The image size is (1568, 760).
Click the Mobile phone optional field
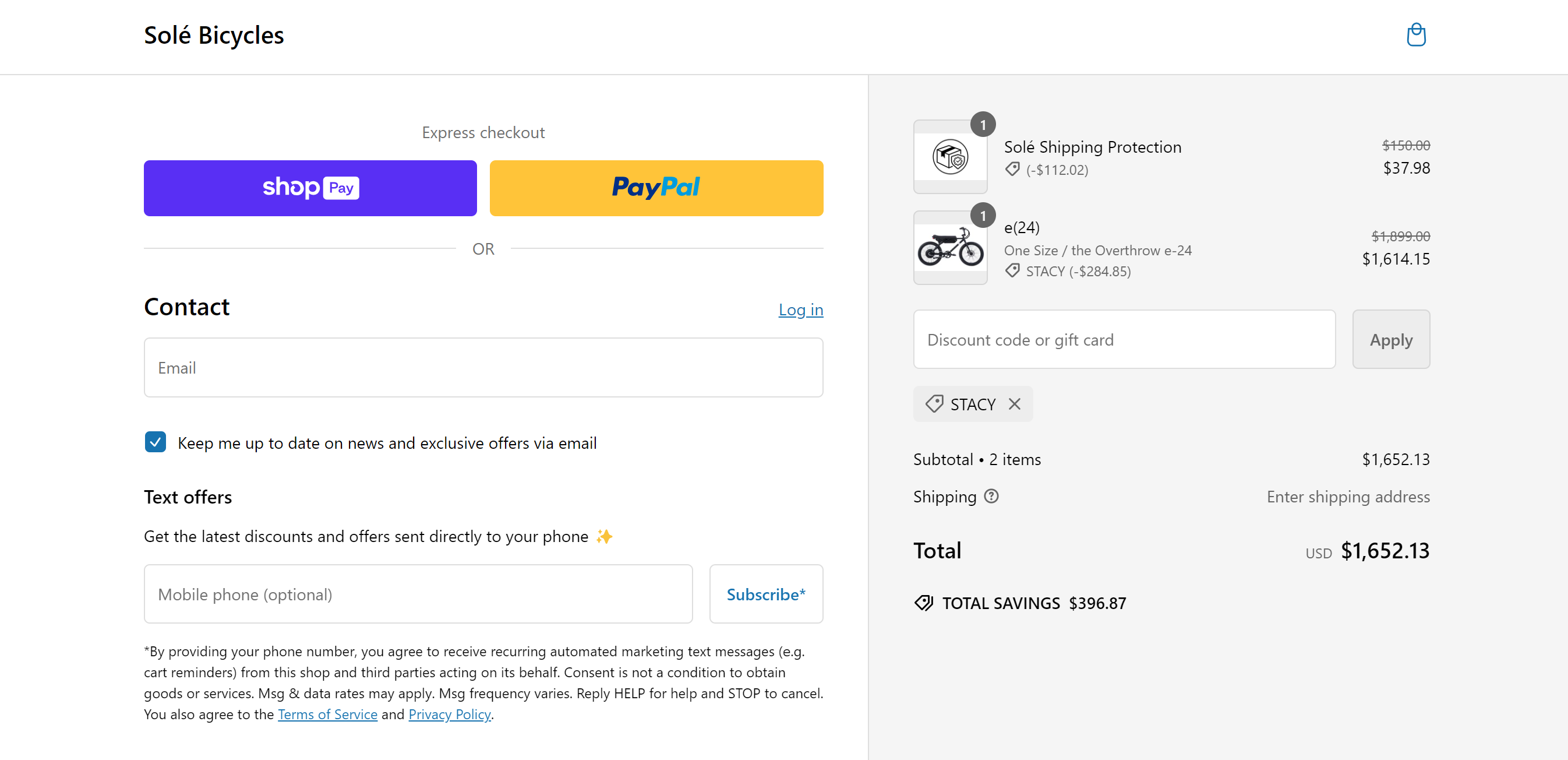coord(418,594)
